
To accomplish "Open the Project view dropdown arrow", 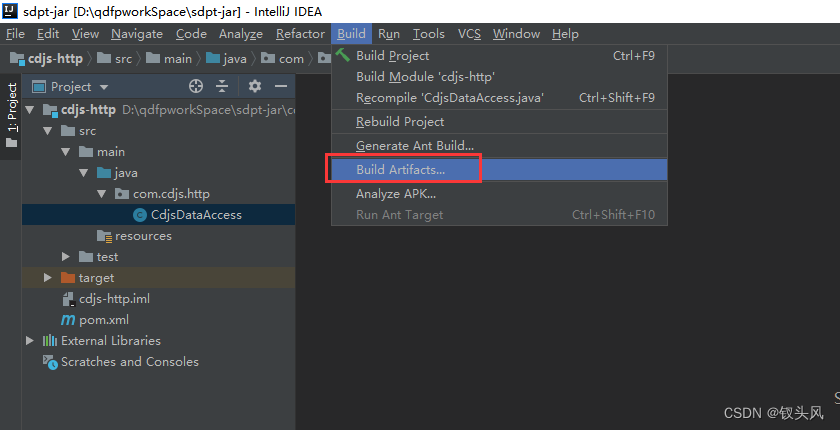I will point(104,87).
